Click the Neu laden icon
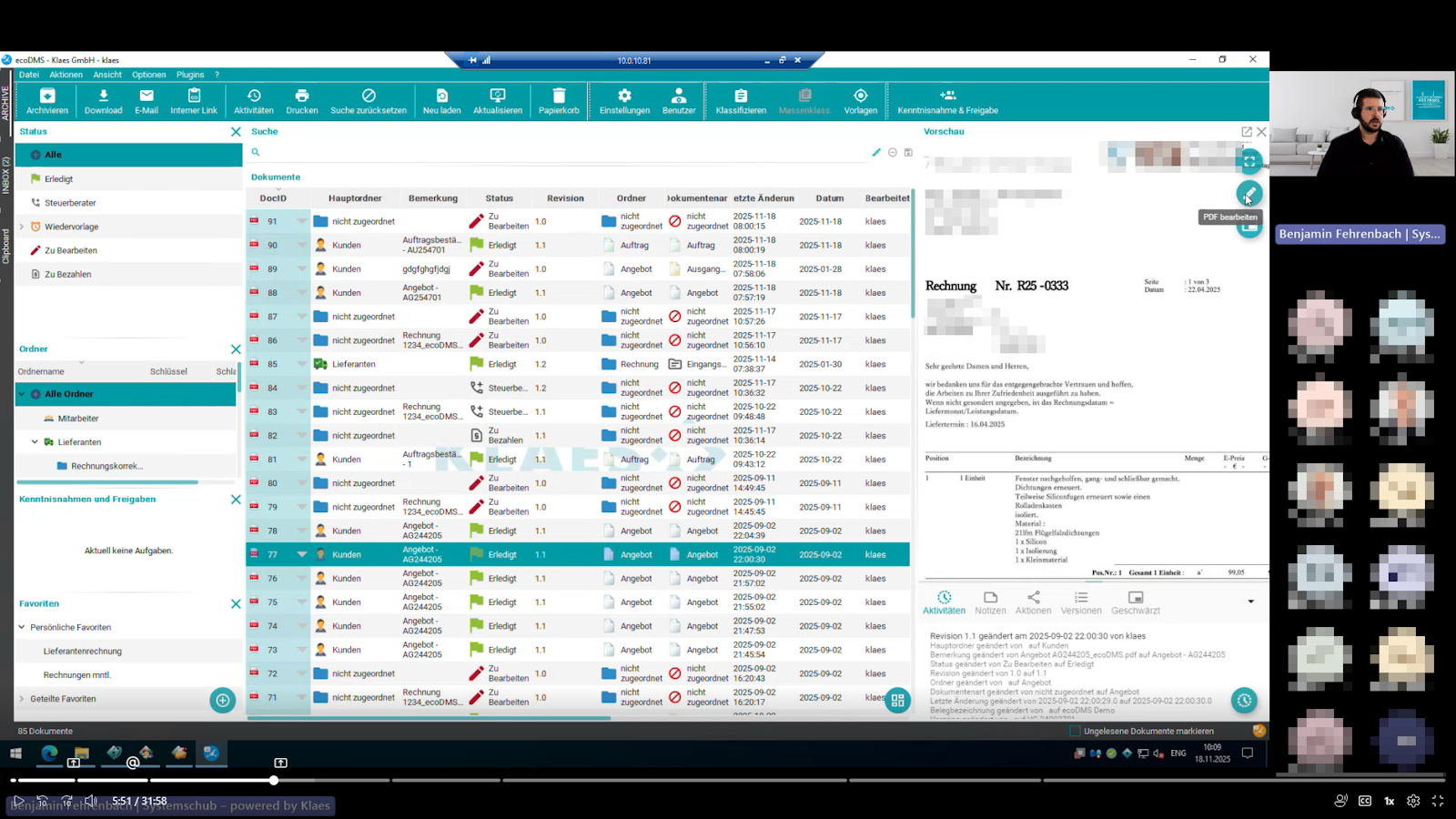 (441, 96)
